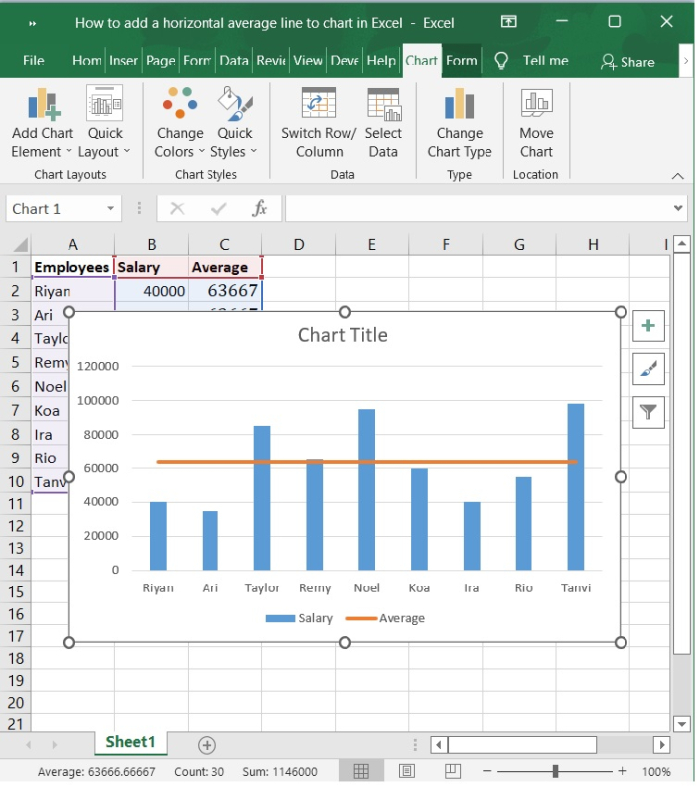Viewport: 700px width, 787px height.
Task: Click the Change Colors palette icon
Action: [180, 105]
